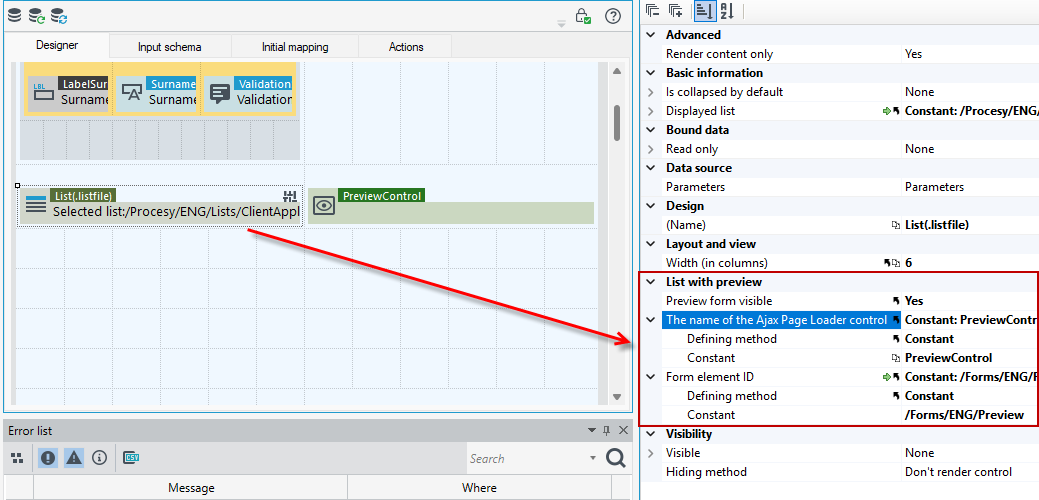Click the small gray toolbar overflow arrow
This screenshot has height=500, width=1039.
[561, 24]
